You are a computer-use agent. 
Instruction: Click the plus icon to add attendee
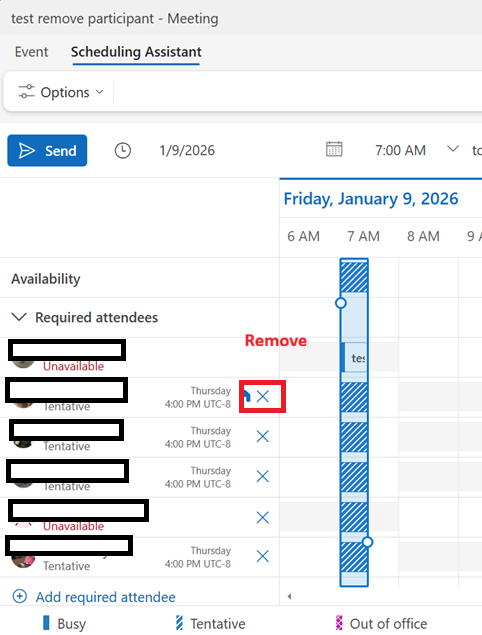[x=20, y=596]
